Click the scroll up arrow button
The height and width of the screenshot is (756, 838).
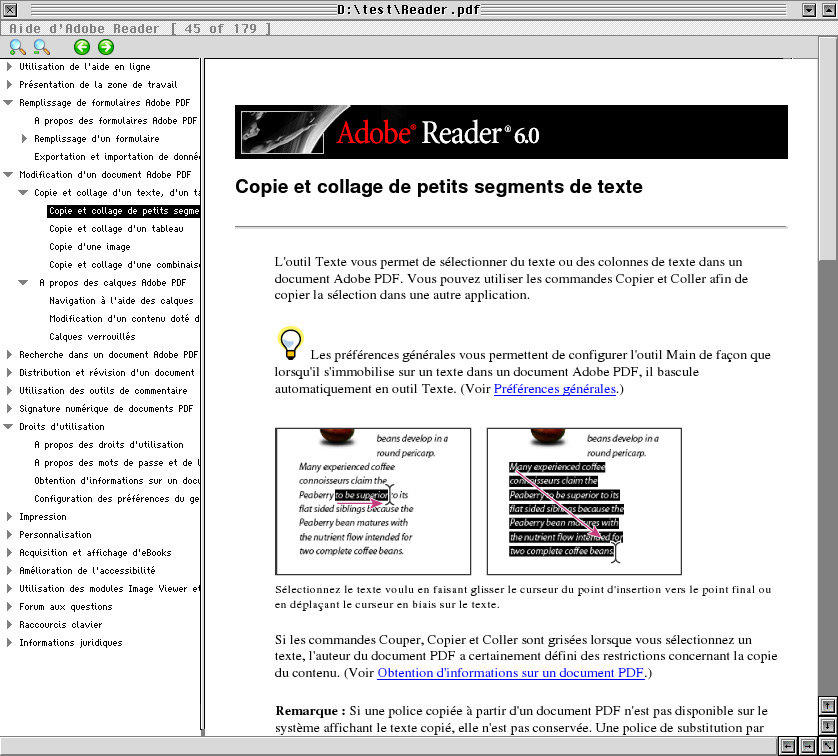point(827,706)
